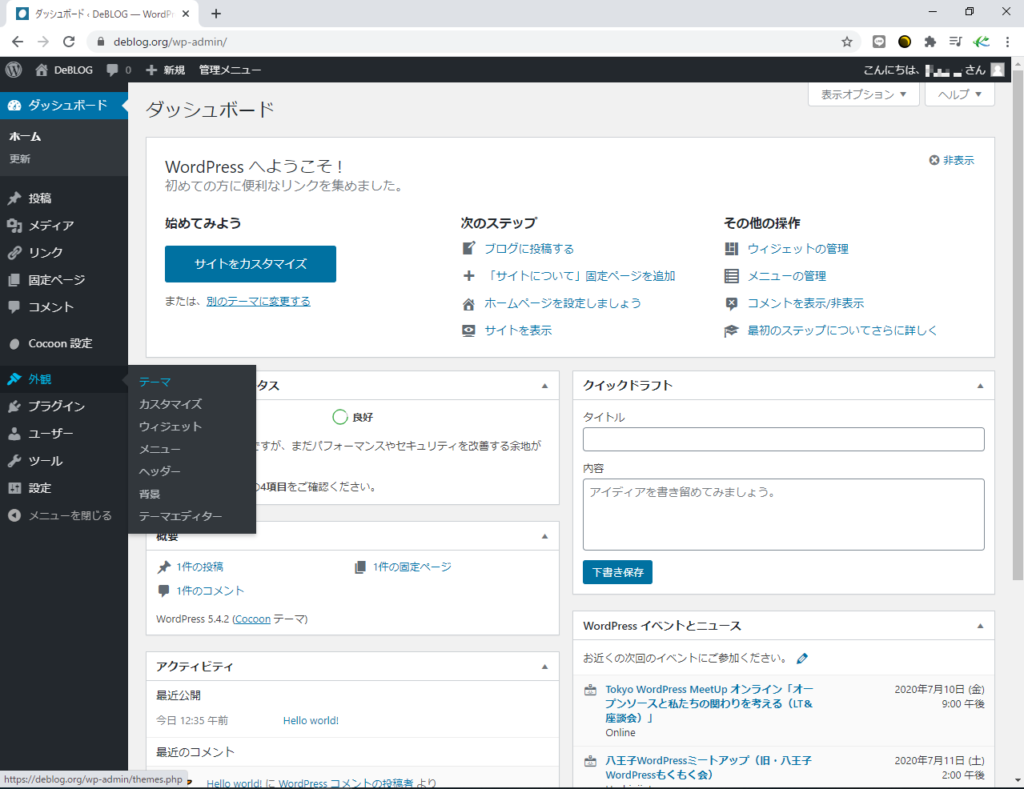1024x789 pixels.
Task: Click 最初のステップについてさらに詳しく link
Action: coord(842,330)
